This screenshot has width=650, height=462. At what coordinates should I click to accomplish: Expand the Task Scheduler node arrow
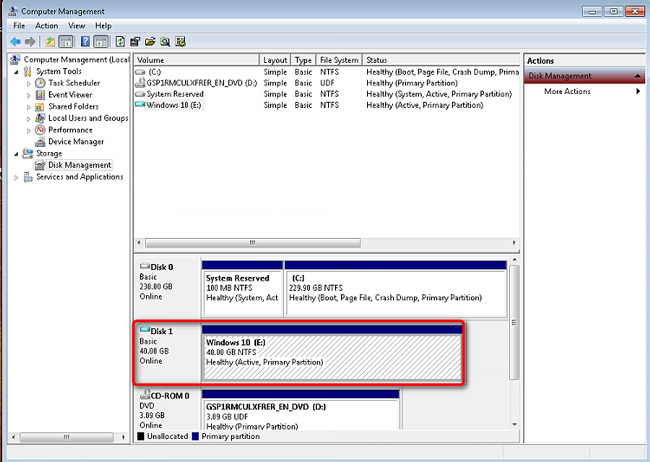pyautogui.click(x=29, y=83)
